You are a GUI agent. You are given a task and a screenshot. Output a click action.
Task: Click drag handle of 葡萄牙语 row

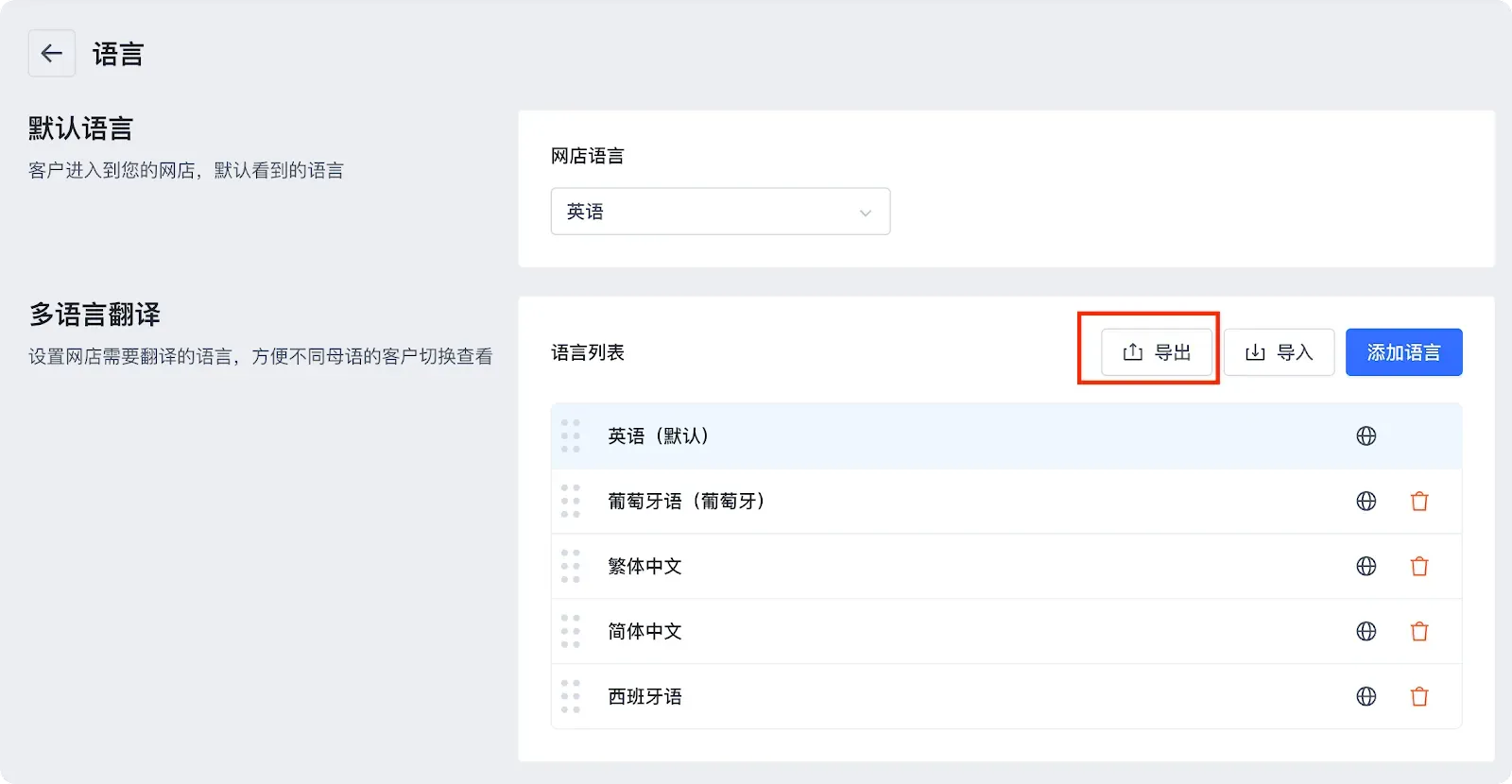coord(570,502)
